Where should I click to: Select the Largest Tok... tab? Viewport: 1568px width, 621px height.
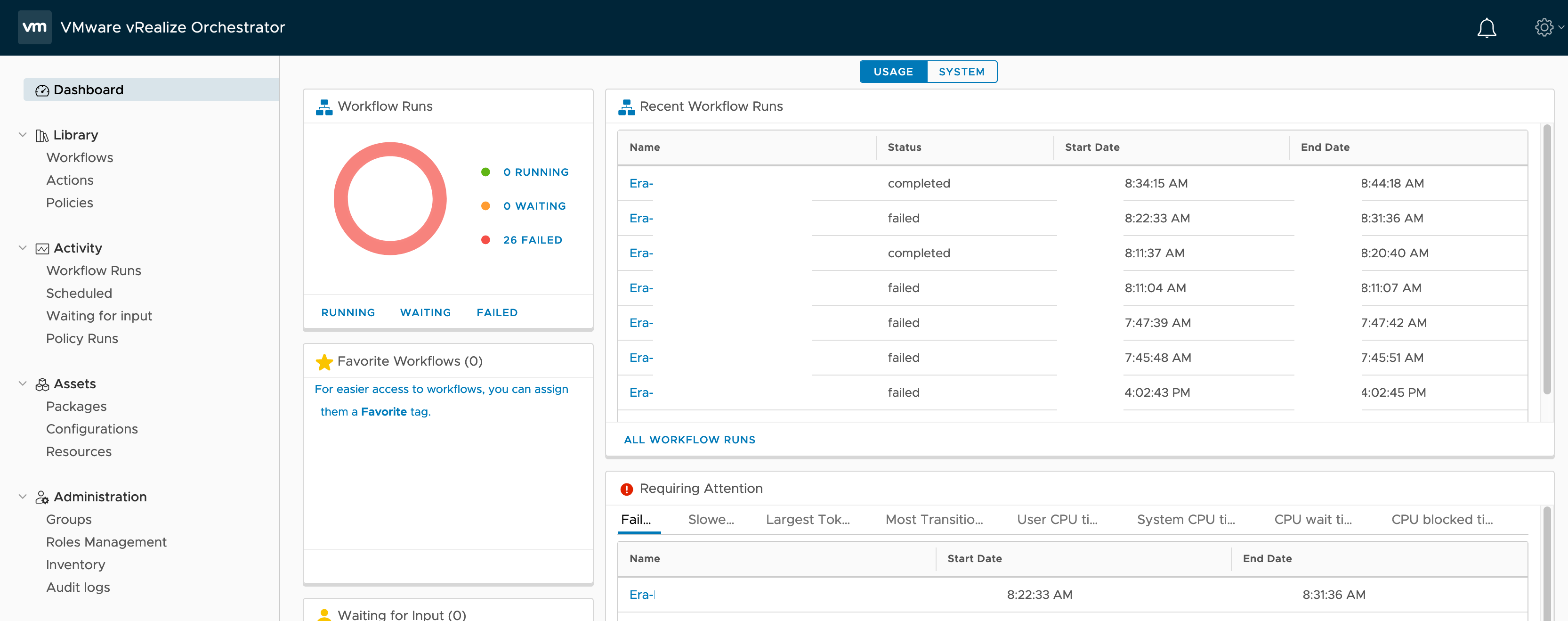click(808, 520)
